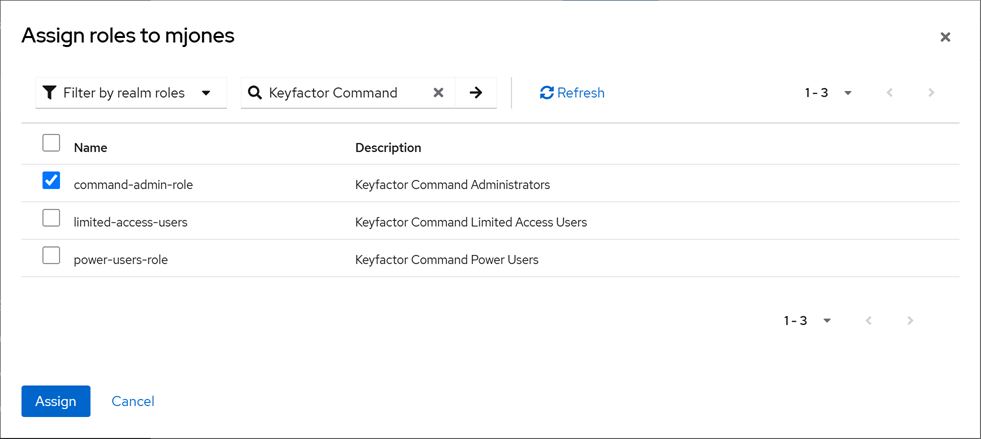Select the power-users-role checkbox
Screen dimensions: 981x439
[51, 256]
